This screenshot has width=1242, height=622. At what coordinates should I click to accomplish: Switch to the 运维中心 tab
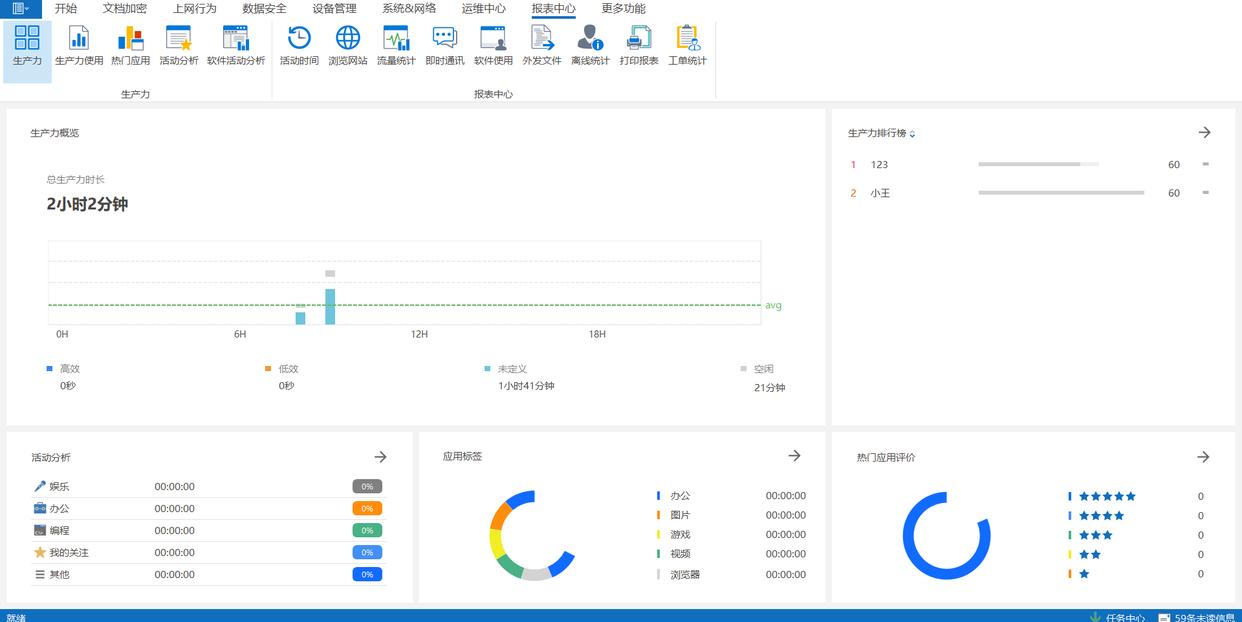(483, 8)
